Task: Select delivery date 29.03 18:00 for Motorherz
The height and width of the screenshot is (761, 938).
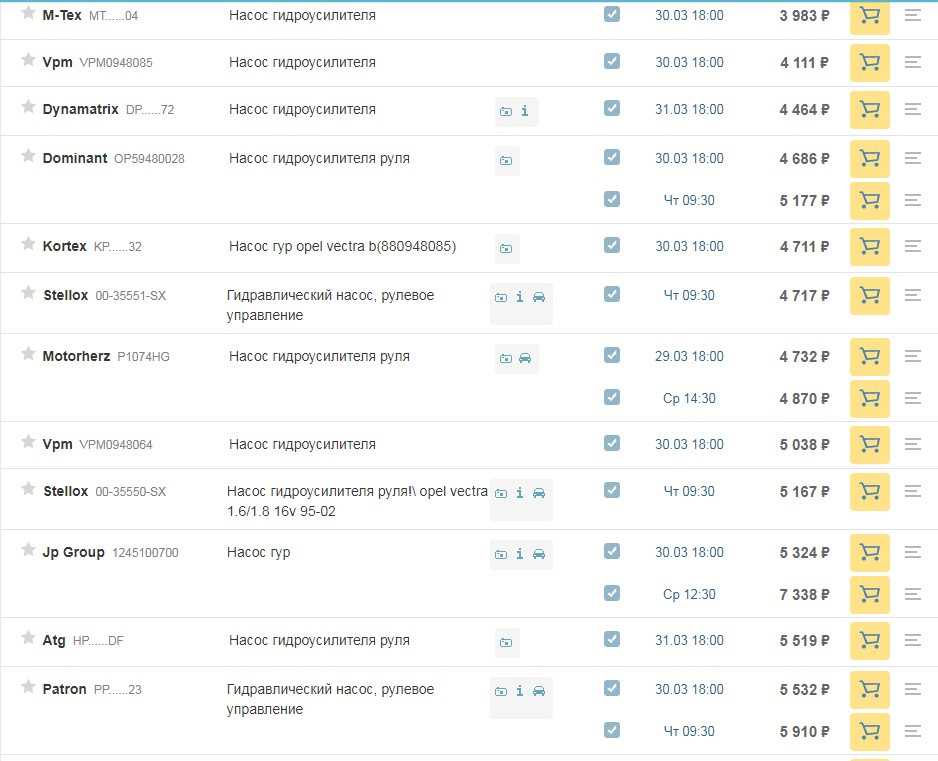Action: (689, 357)
